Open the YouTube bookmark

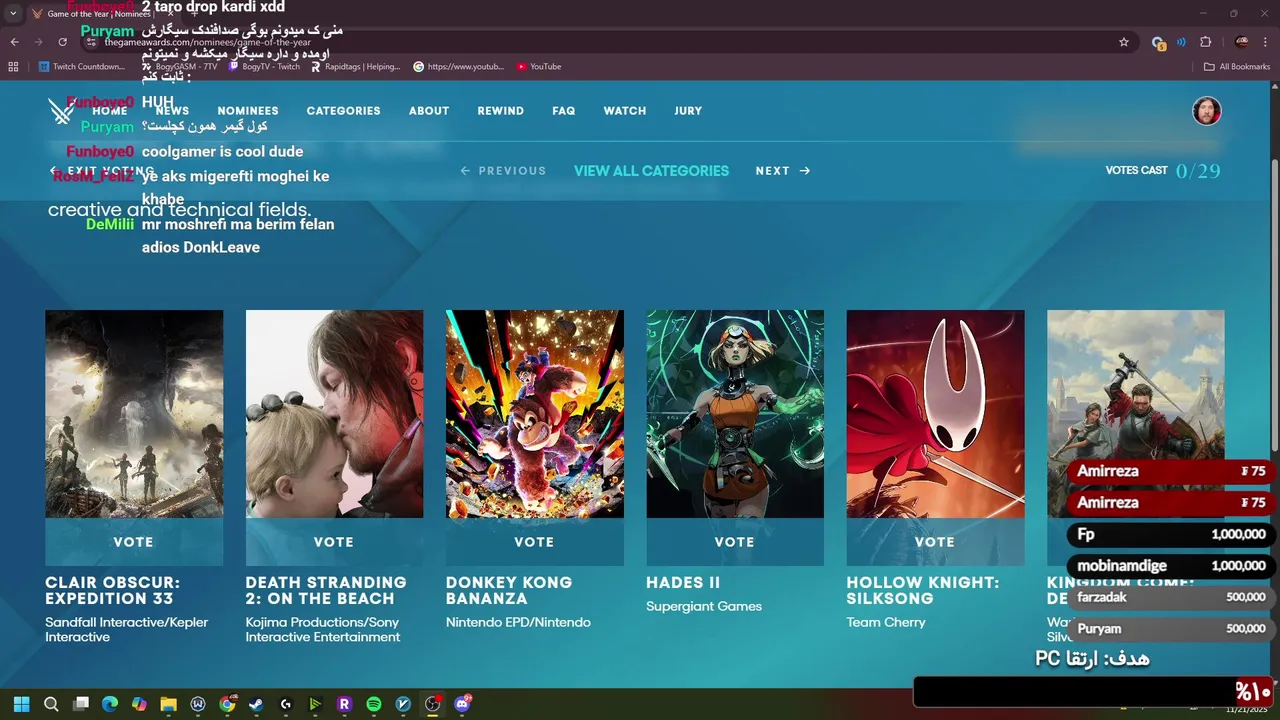pyautogui.click(x=539, y=67)
